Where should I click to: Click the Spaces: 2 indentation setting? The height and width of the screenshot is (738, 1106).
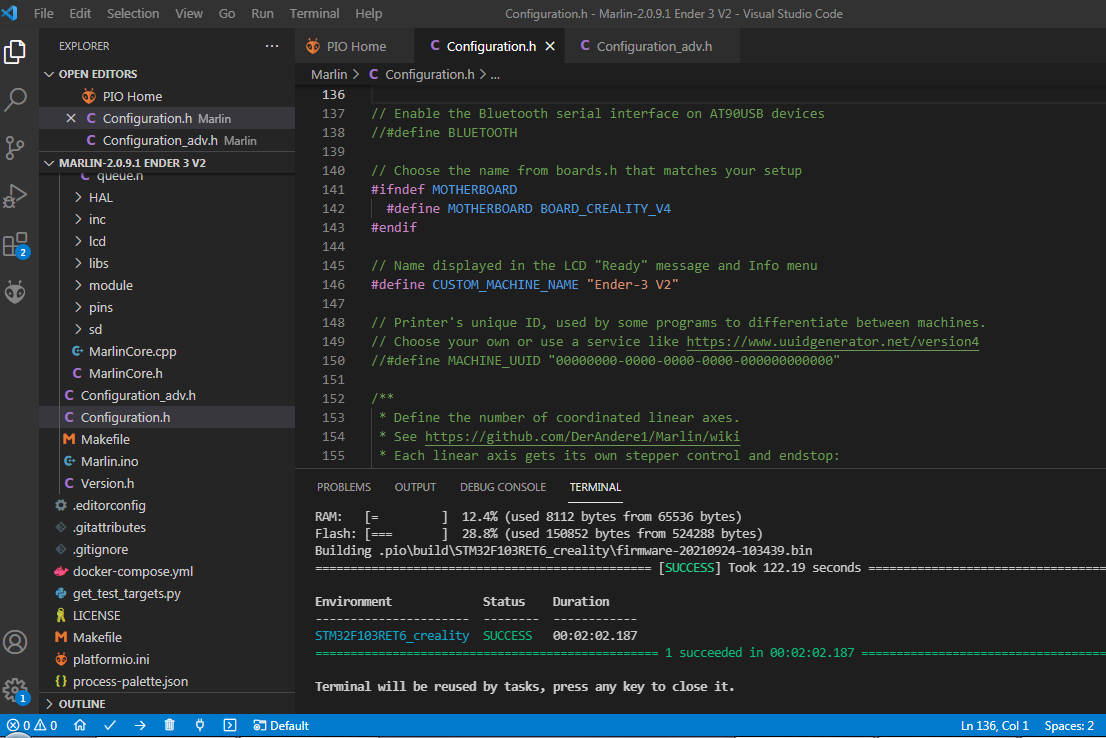coord(1068,725)
